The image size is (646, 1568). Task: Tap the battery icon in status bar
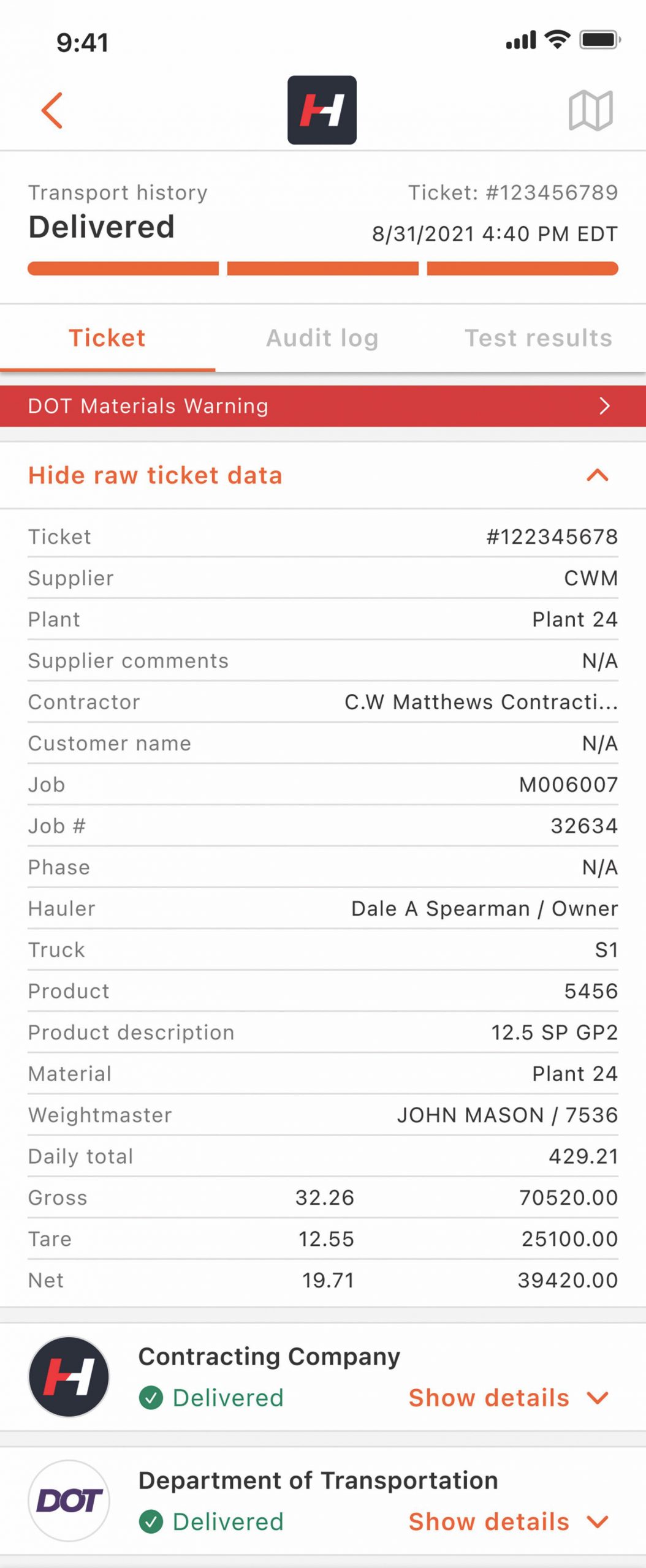(x=601, y=40)
